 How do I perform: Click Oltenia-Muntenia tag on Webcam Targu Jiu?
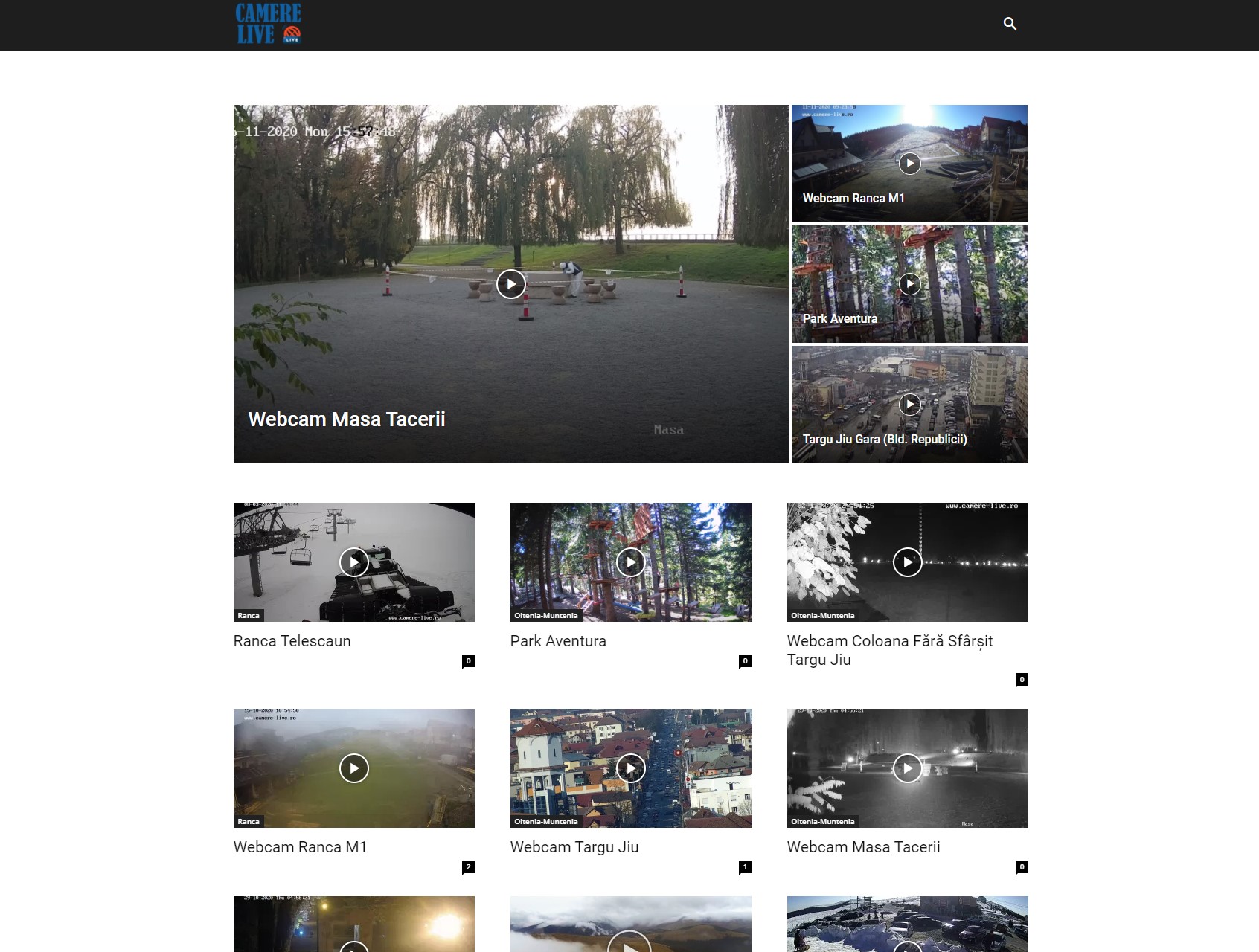546,822
